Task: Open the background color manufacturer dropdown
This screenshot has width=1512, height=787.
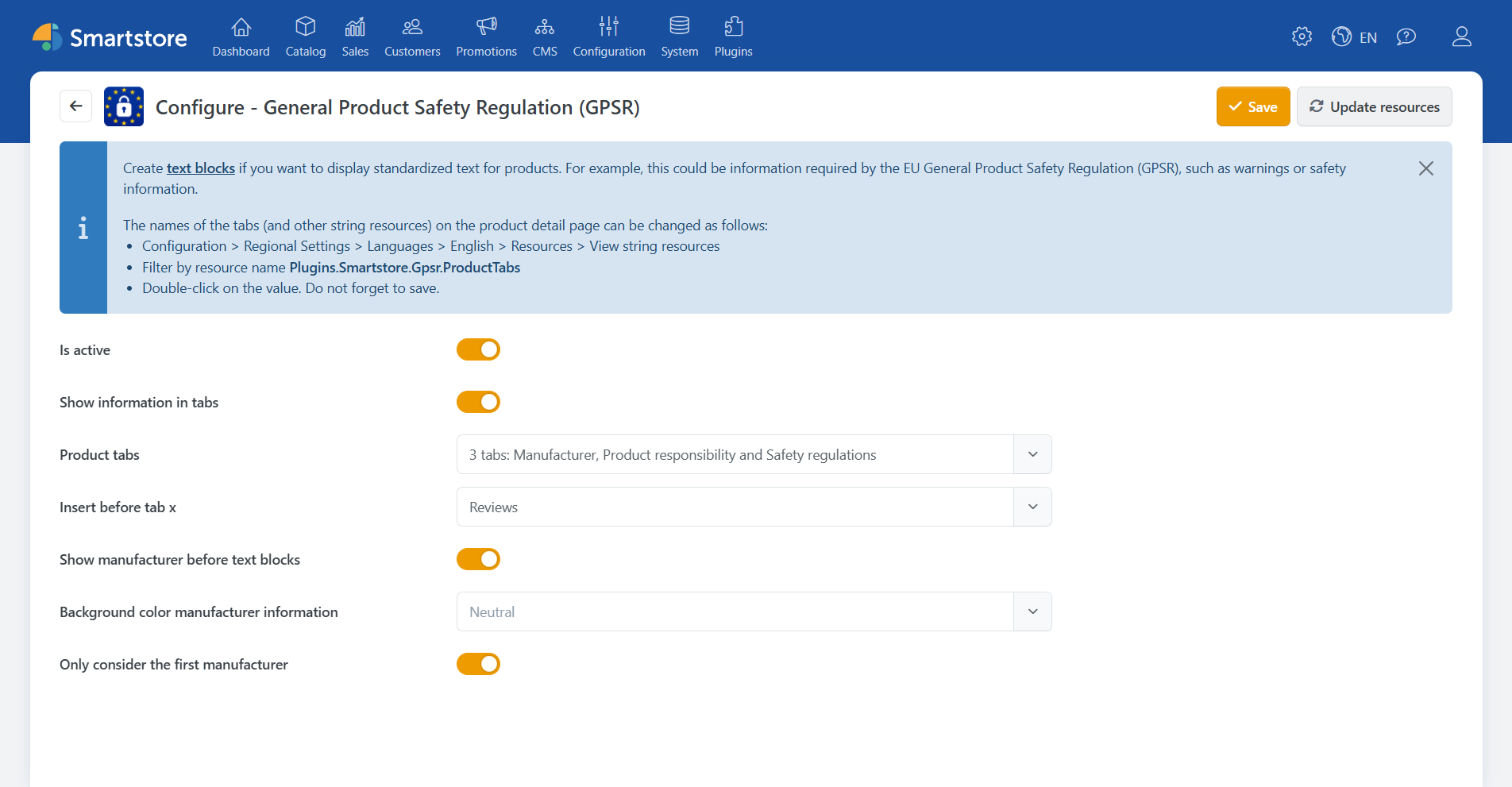Action: [x=1032, y=611]
